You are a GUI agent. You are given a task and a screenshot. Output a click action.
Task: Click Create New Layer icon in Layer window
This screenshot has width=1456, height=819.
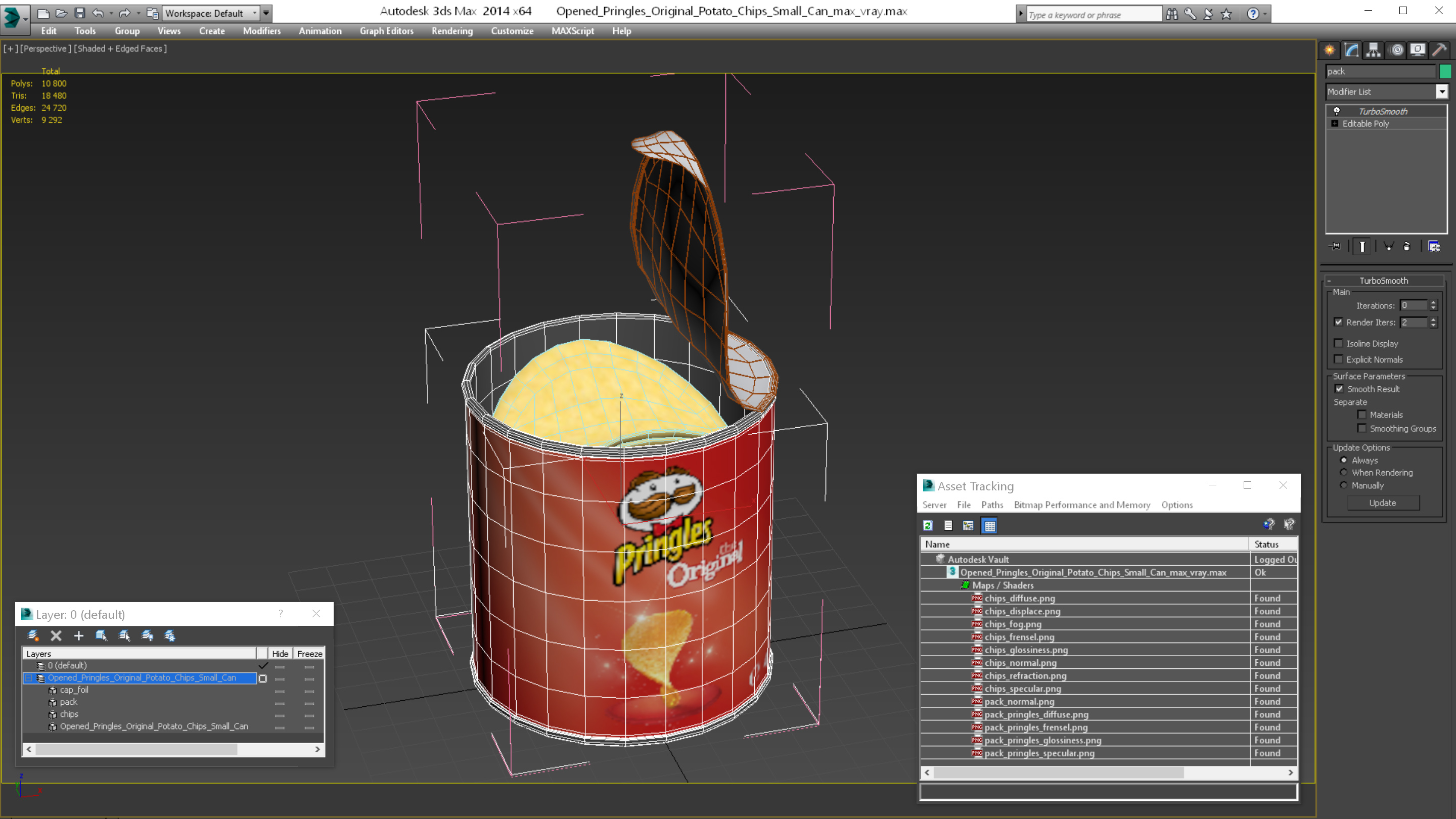[x=33, y=635]
